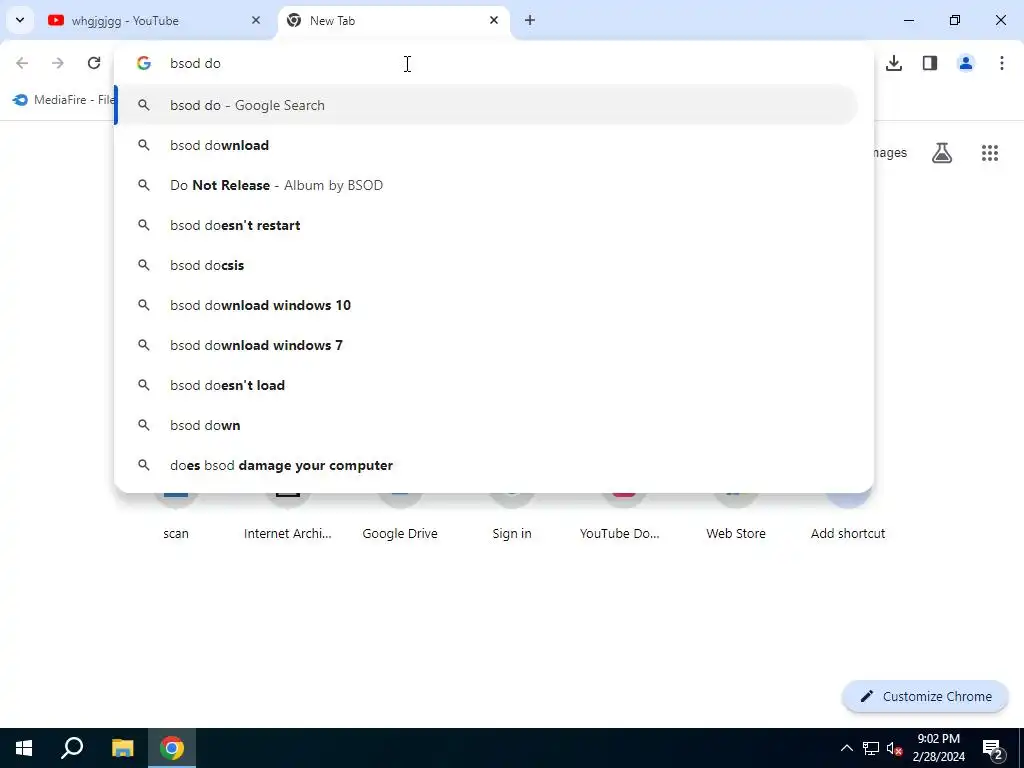Select "bsod doesn't restart" suggestion

click(487, 225)
